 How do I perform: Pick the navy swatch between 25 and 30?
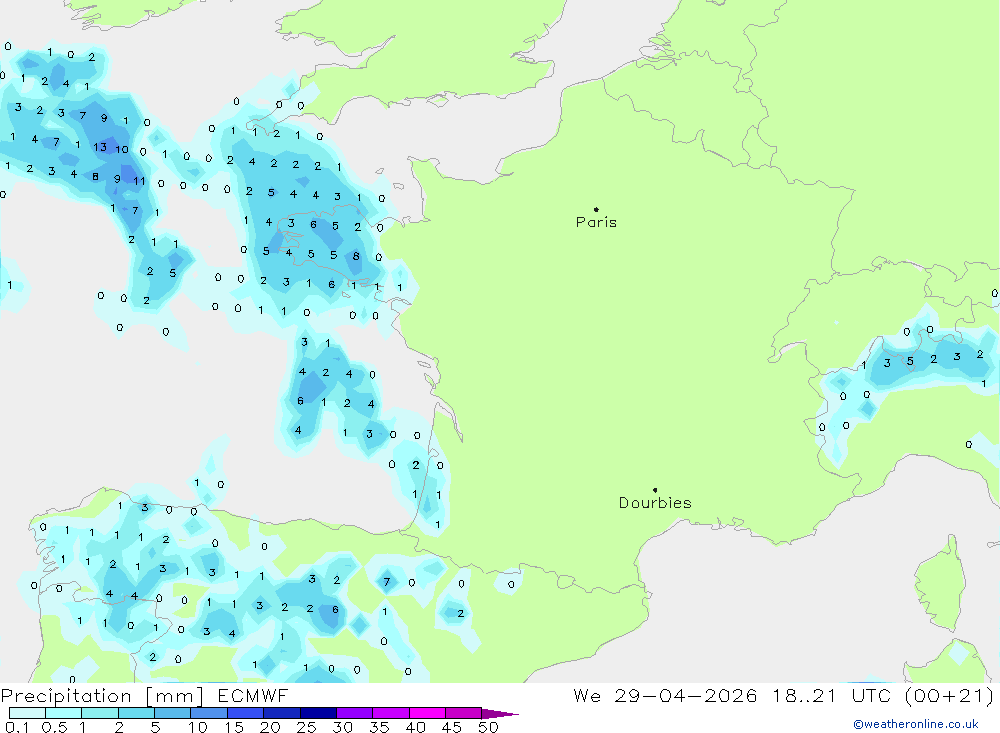pyautogui.click(x=318, y=713)
